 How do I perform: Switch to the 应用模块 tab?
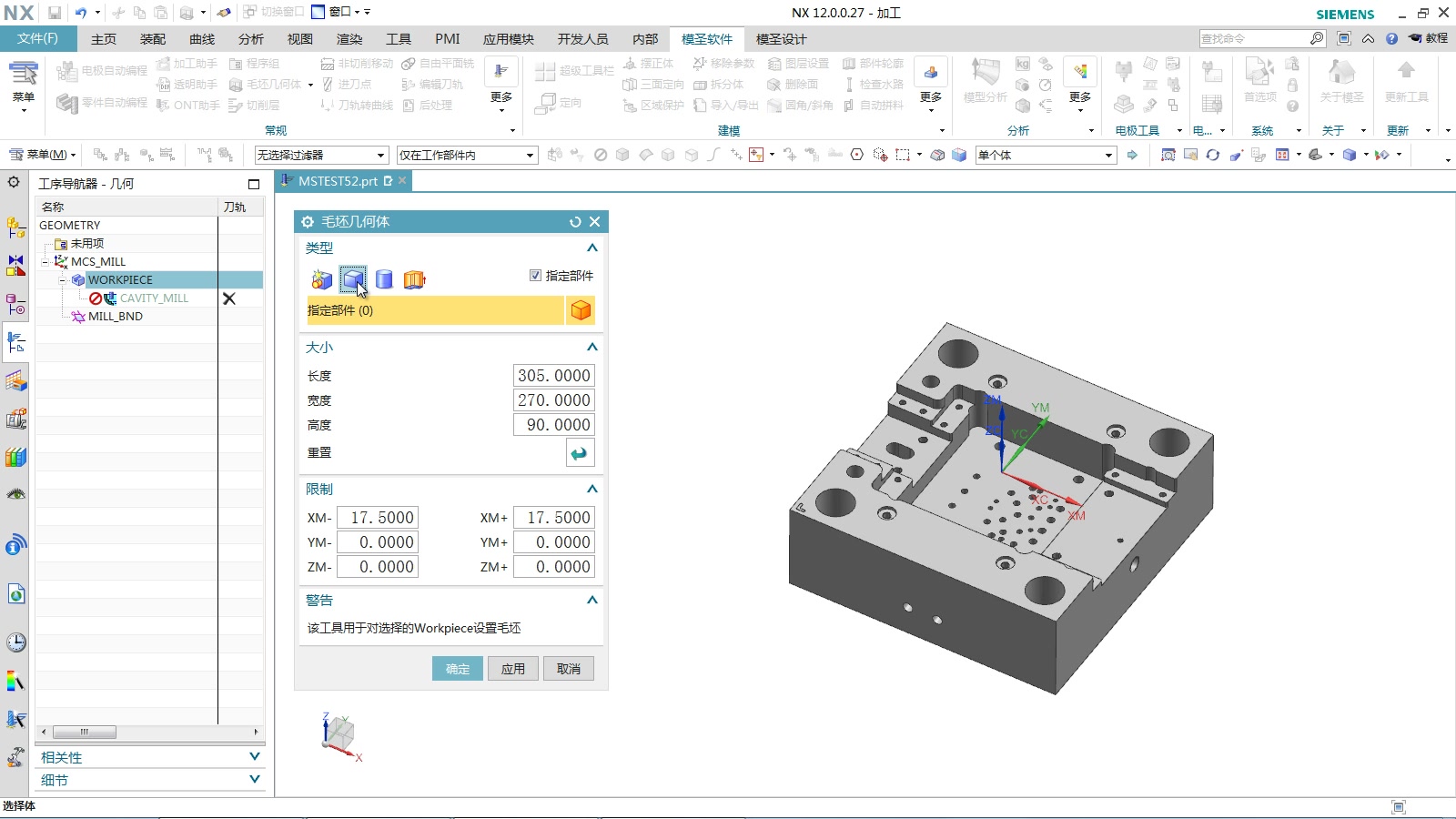pos(509,39)
